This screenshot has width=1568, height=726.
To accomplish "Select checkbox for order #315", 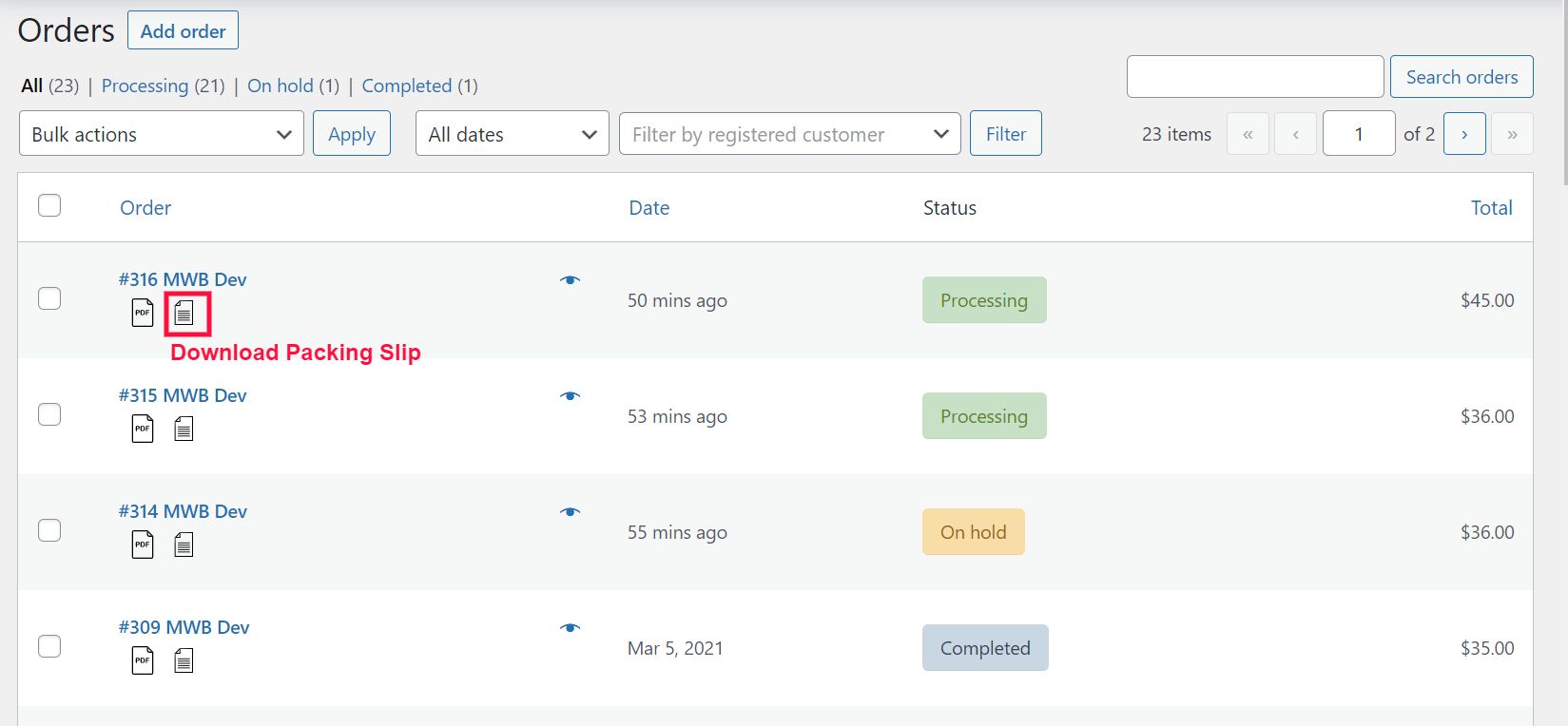I will pos(49,414).
